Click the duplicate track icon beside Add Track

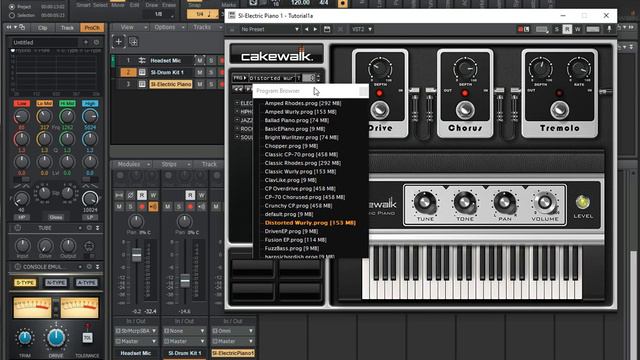point(133,42)
